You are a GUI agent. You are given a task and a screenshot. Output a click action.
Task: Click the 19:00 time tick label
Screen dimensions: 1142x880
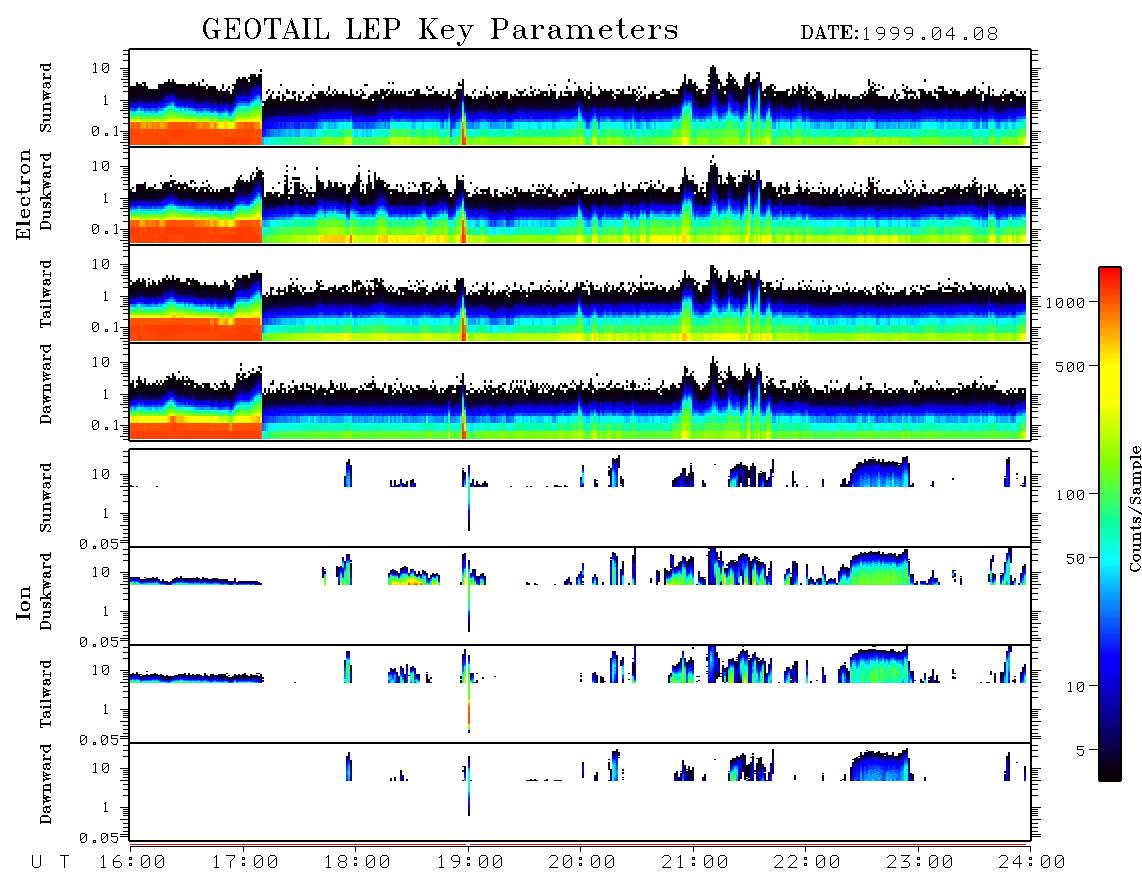click(470, 862)
